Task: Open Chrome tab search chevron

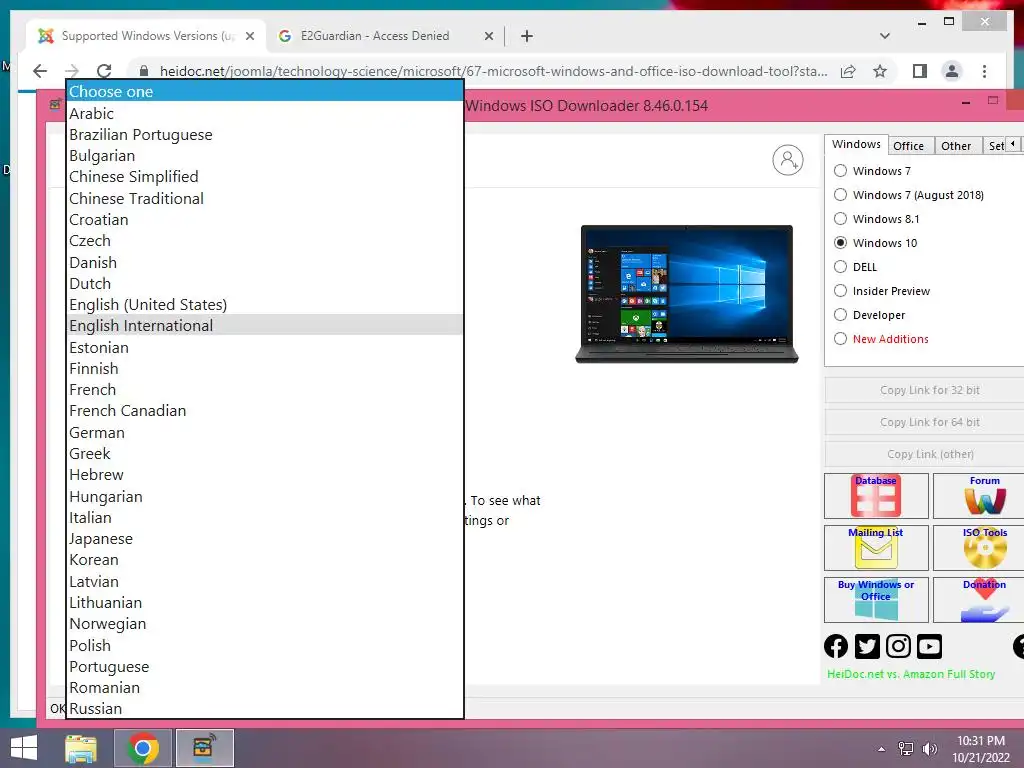Action: point(885,36)
